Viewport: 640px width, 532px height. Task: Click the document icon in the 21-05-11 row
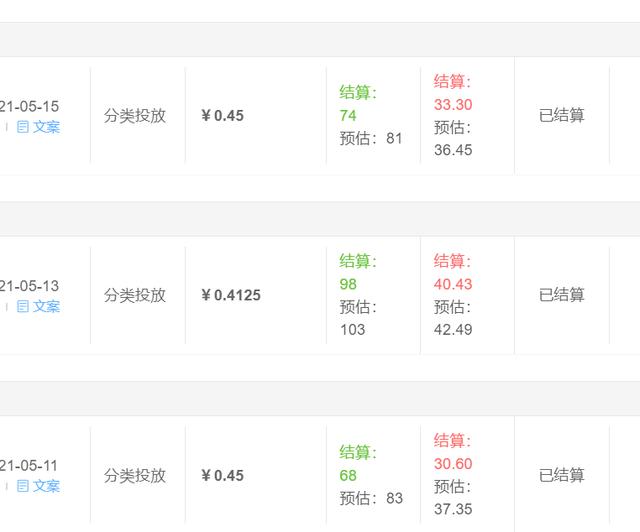pos(22,486)
